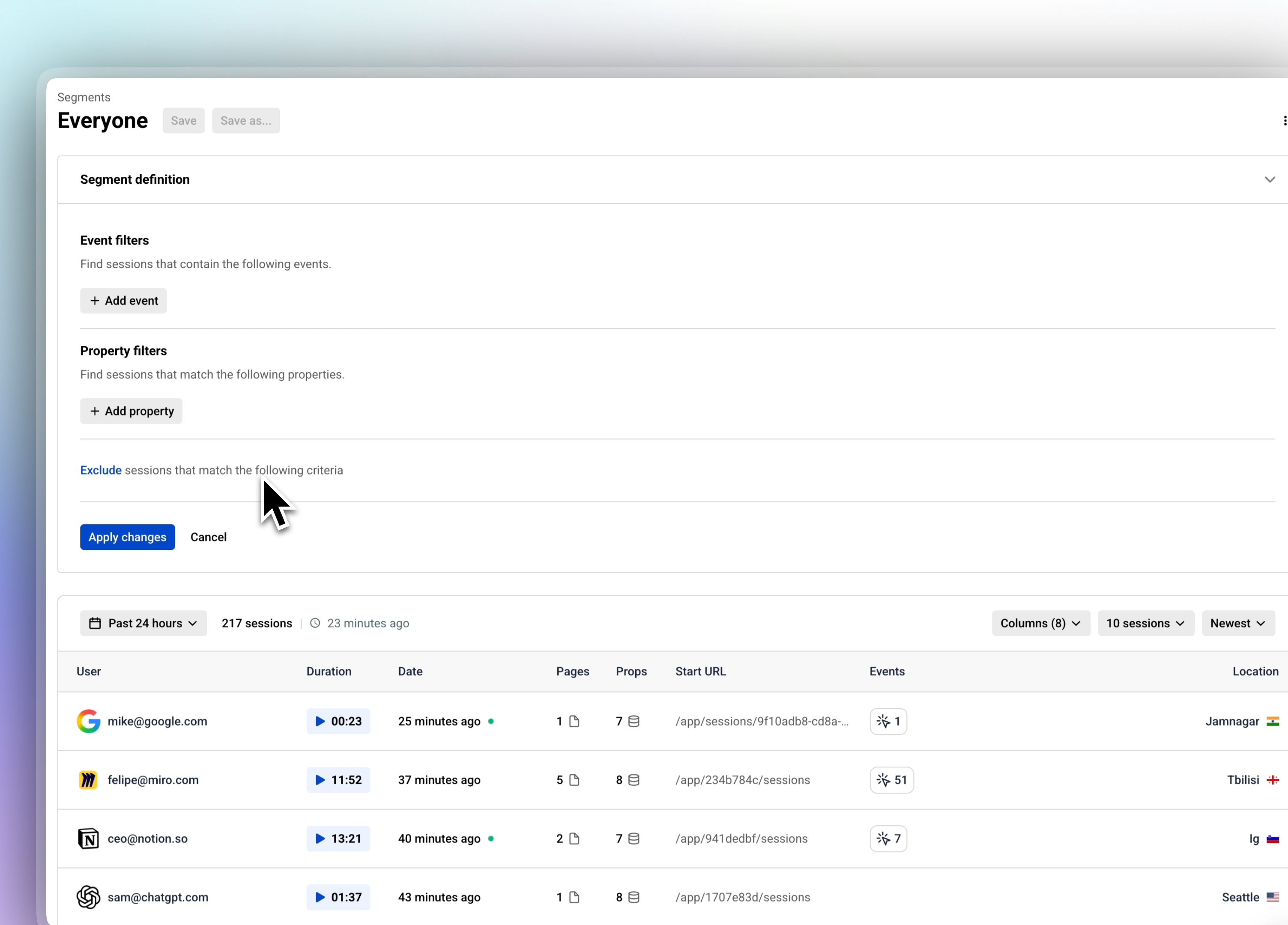Click the pages icon in felipe@miro.com row
This screenshot has height=925, width=1288.
(574, 780)
